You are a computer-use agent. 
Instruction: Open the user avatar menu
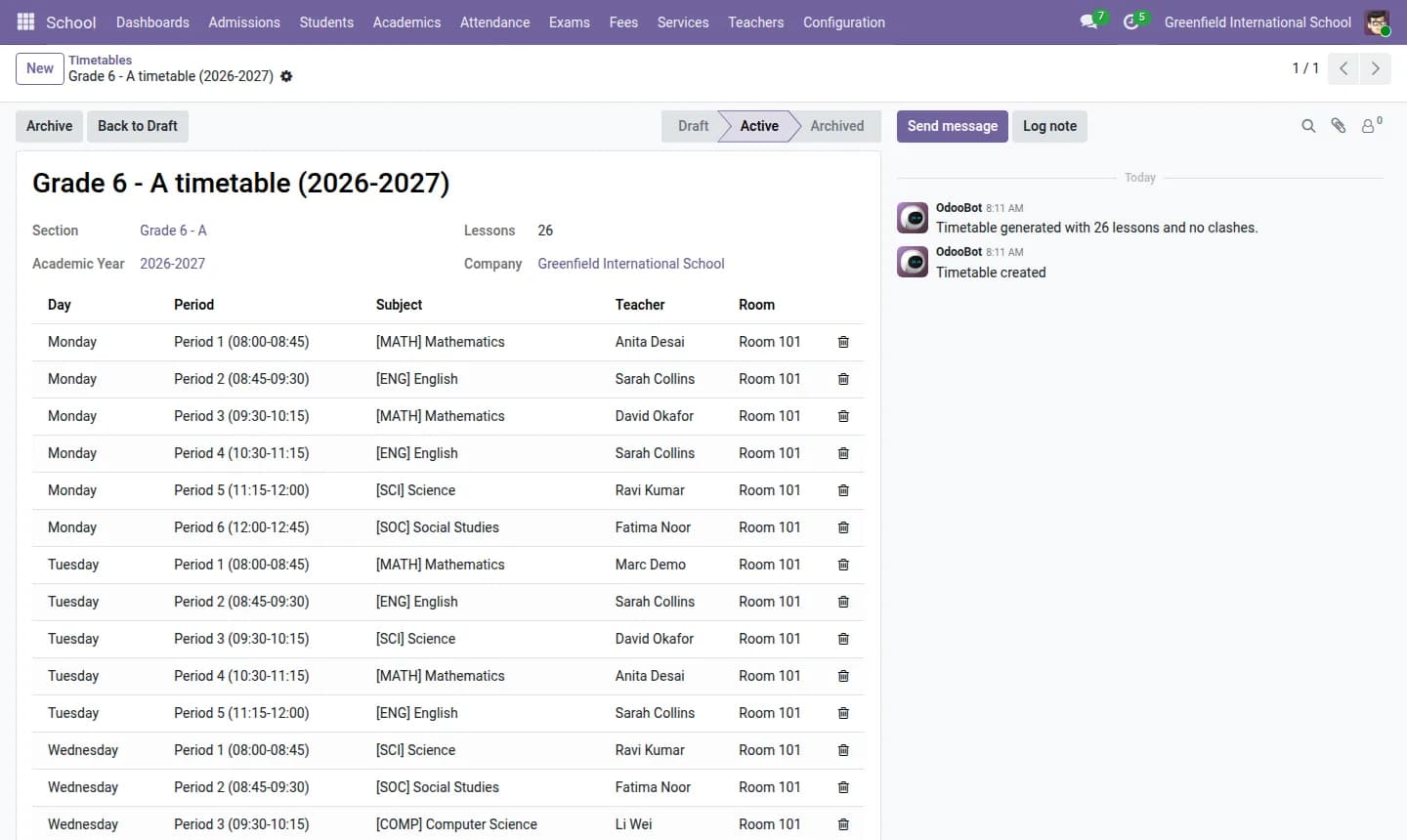tap(1377, 21)
